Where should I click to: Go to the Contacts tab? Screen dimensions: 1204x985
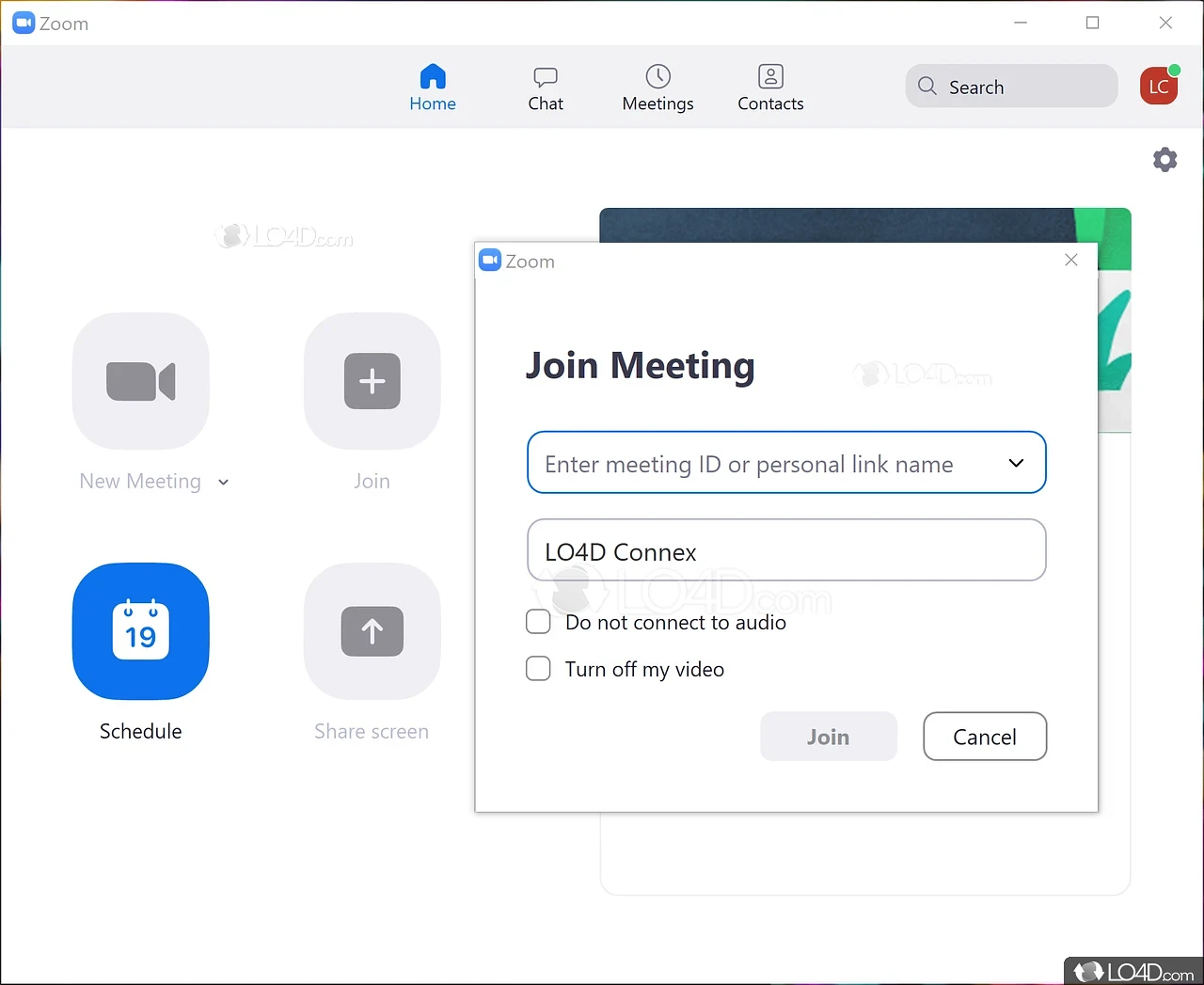tap(770, 88)
